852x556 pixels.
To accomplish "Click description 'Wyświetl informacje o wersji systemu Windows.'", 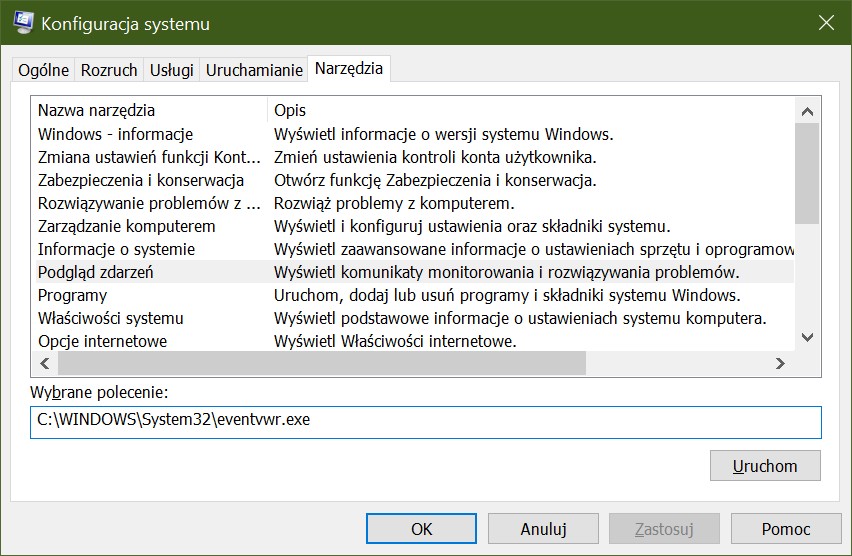I will 443,134.
